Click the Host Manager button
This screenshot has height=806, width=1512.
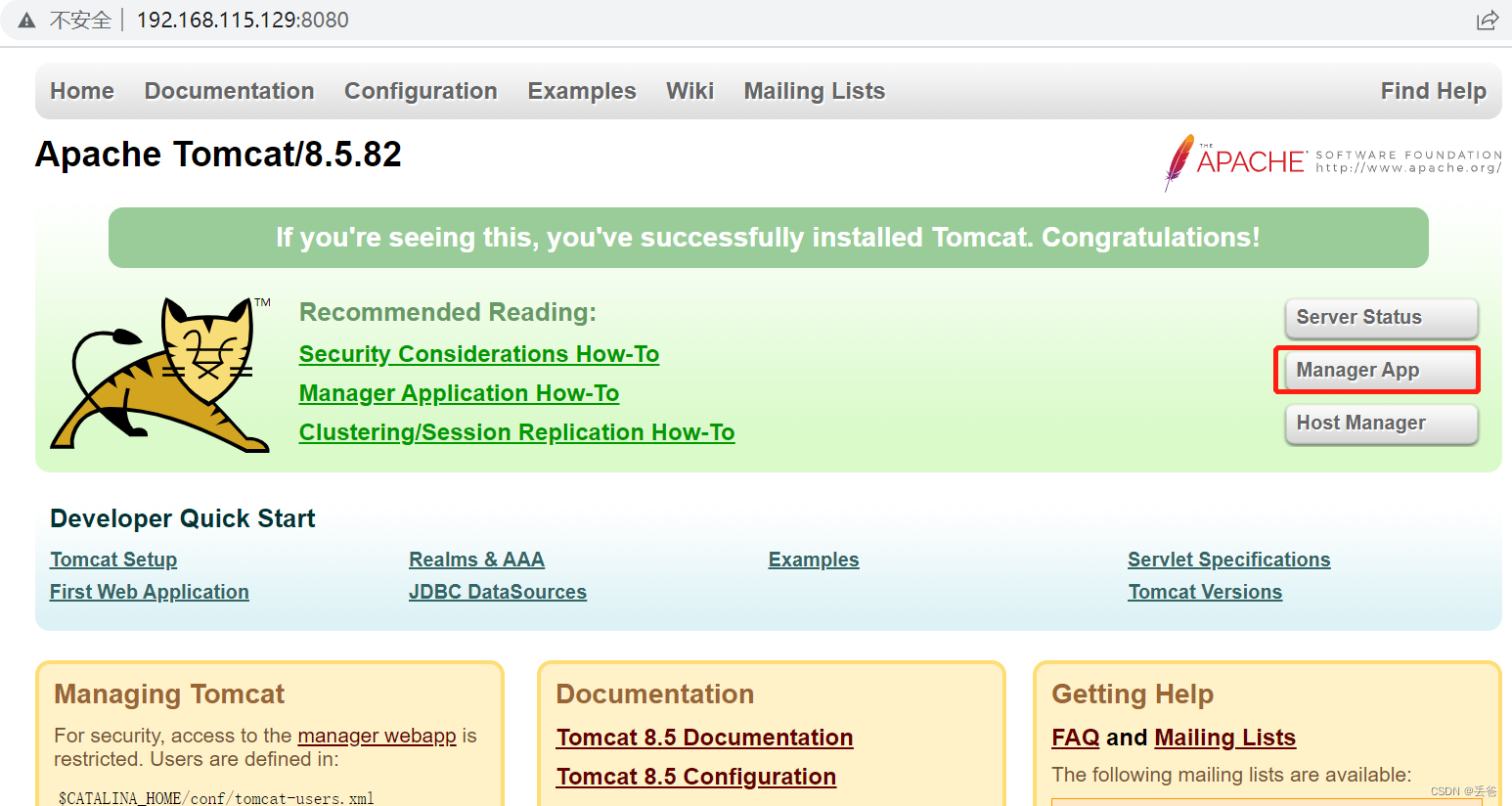[x=1381, y=424]
